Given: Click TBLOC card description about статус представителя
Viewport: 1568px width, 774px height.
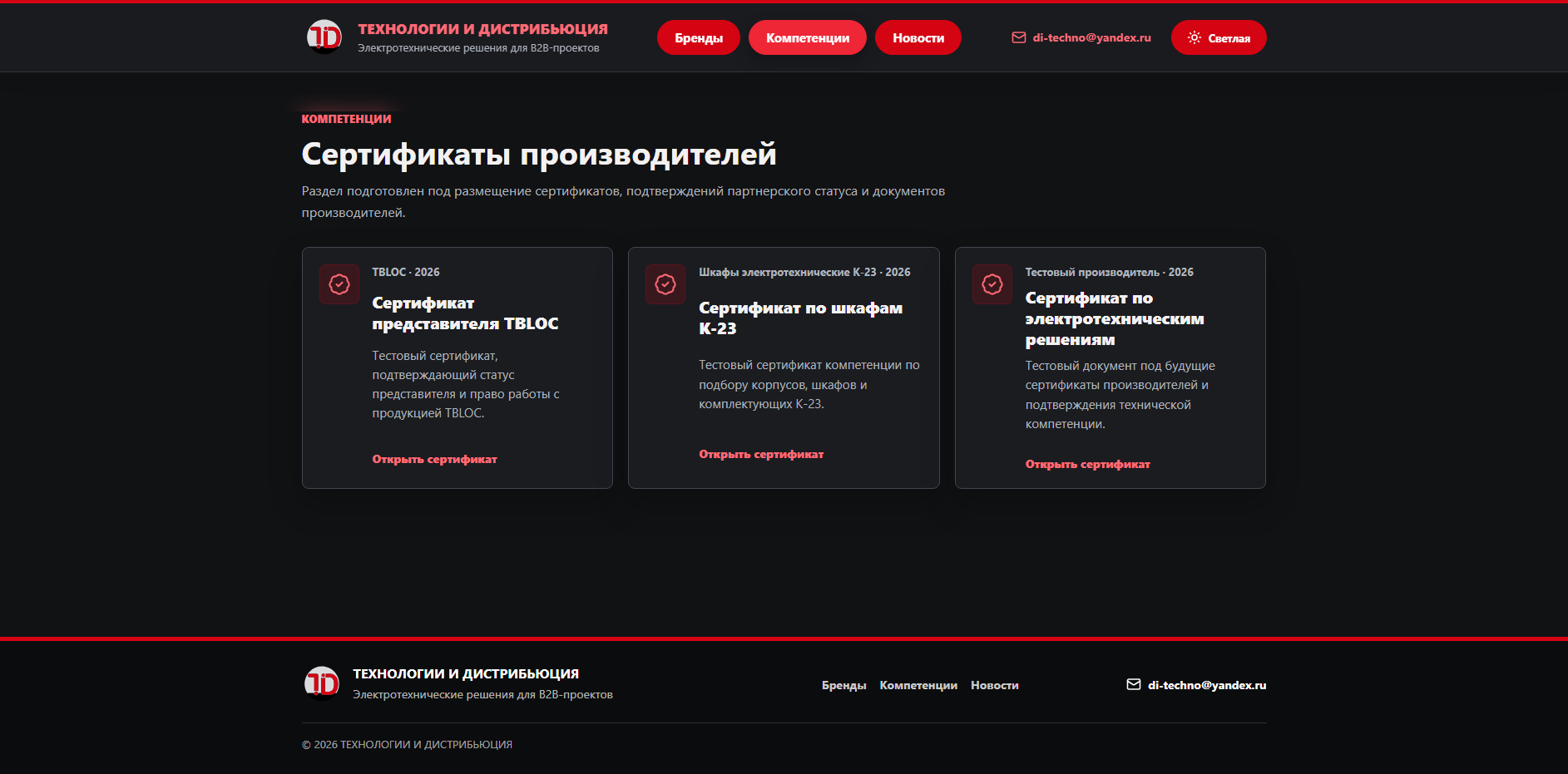Looking at the screenshot, I should point(466,384).
